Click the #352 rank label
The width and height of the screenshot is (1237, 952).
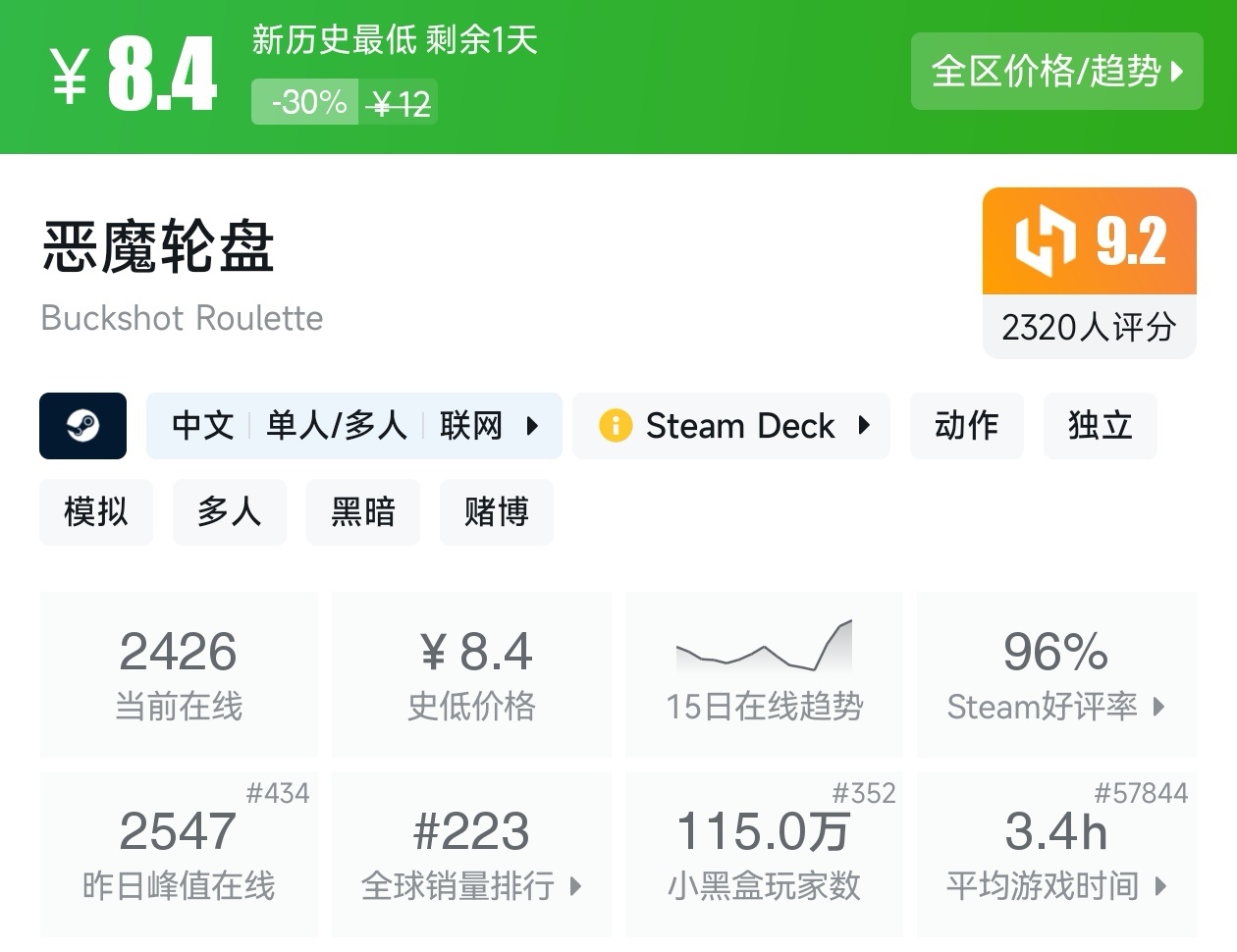pyautogui.click(x=864, y=793)
